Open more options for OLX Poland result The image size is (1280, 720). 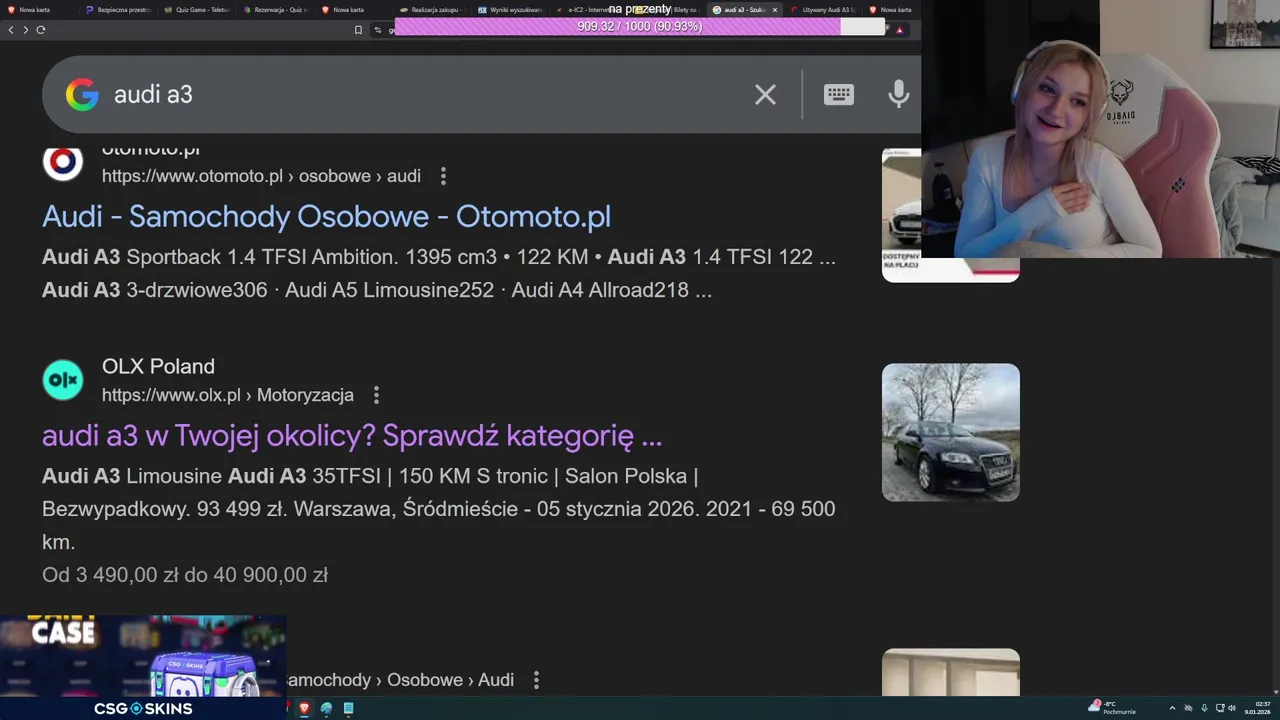pos(376,395)
